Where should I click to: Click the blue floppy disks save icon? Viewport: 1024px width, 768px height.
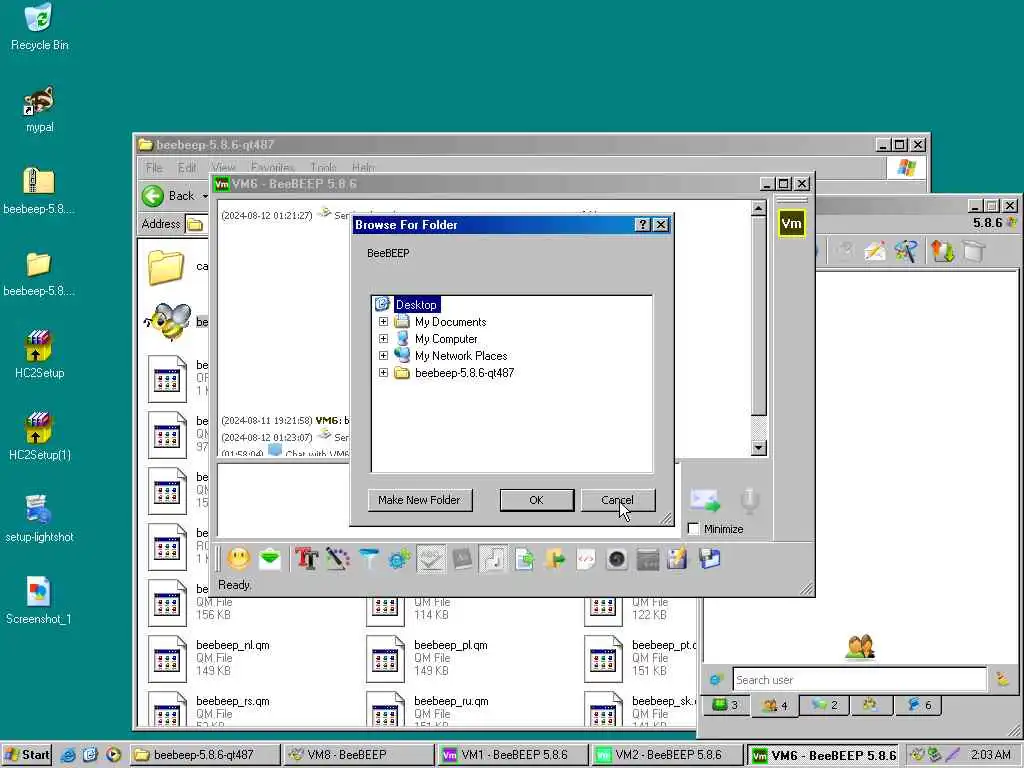[x=709, y=559]
